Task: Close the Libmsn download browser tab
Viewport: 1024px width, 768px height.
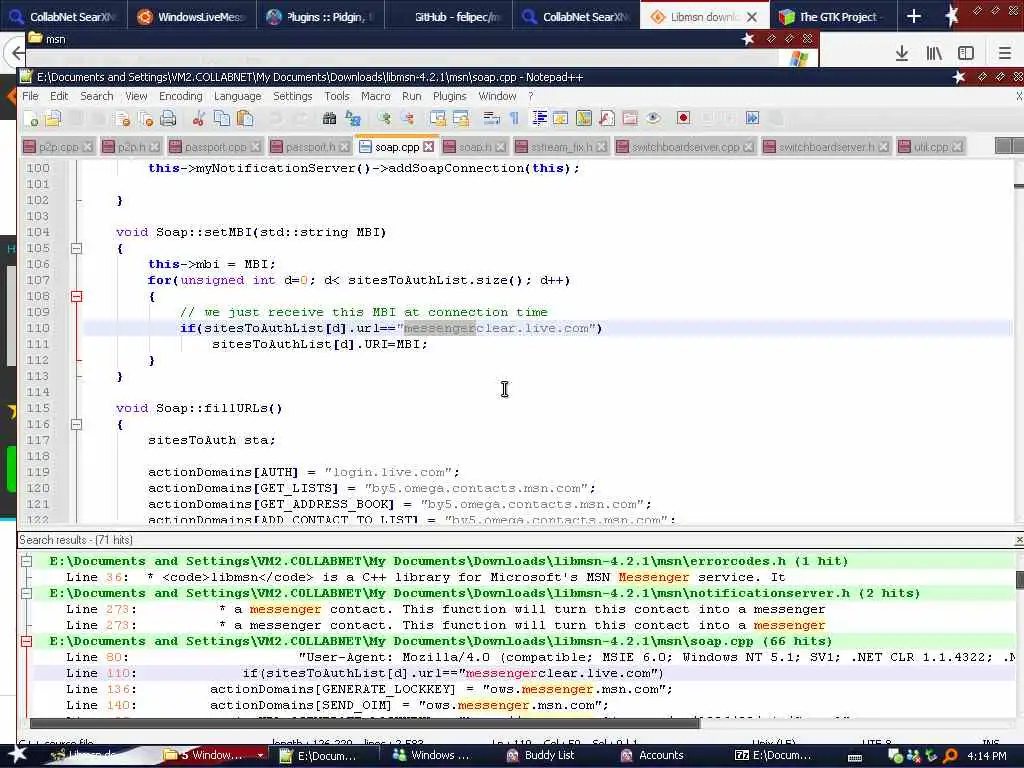Action: point(752,17)
